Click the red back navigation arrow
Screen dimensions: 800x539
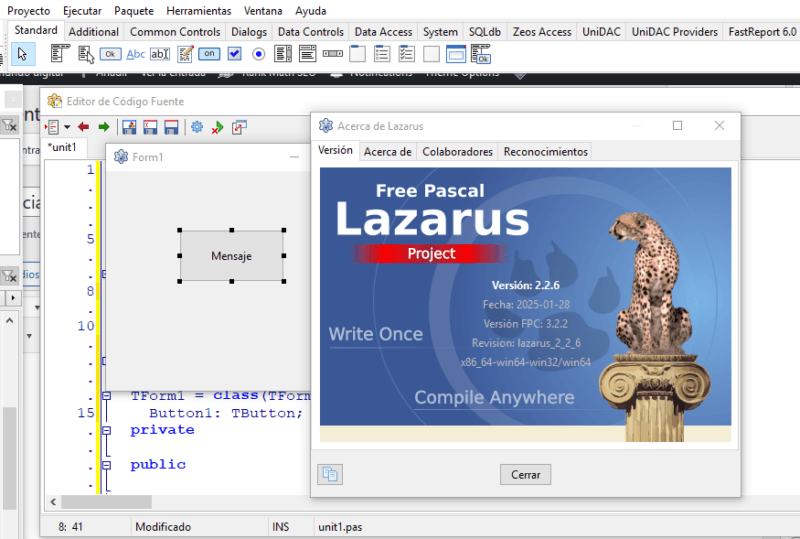pos(84,127)
